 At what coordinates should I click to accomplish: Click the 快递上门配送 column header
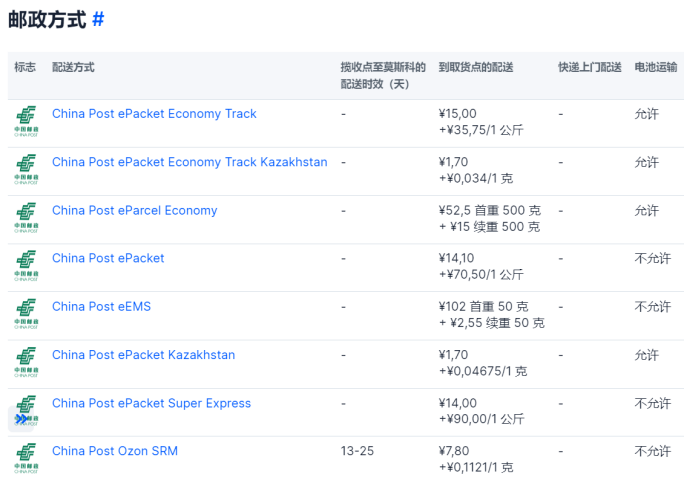tap(590, 67)
